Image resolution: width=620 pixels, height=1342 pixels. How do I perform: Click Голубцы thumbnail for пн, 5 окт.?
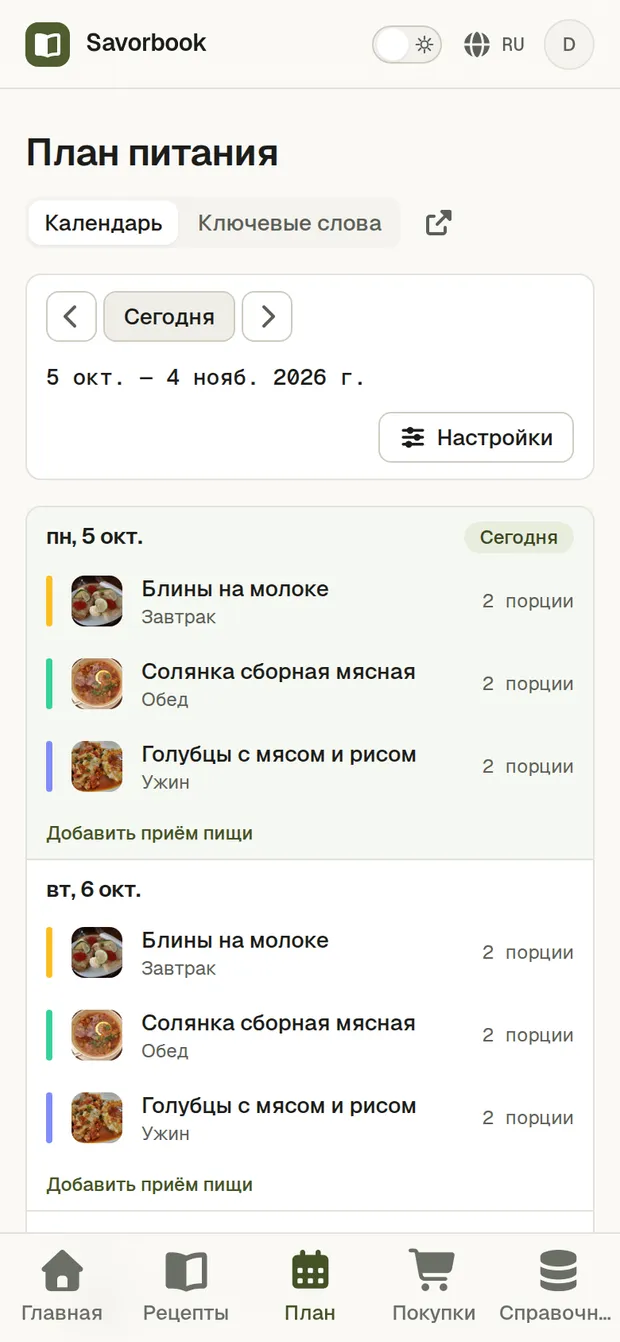pos(97,766)
